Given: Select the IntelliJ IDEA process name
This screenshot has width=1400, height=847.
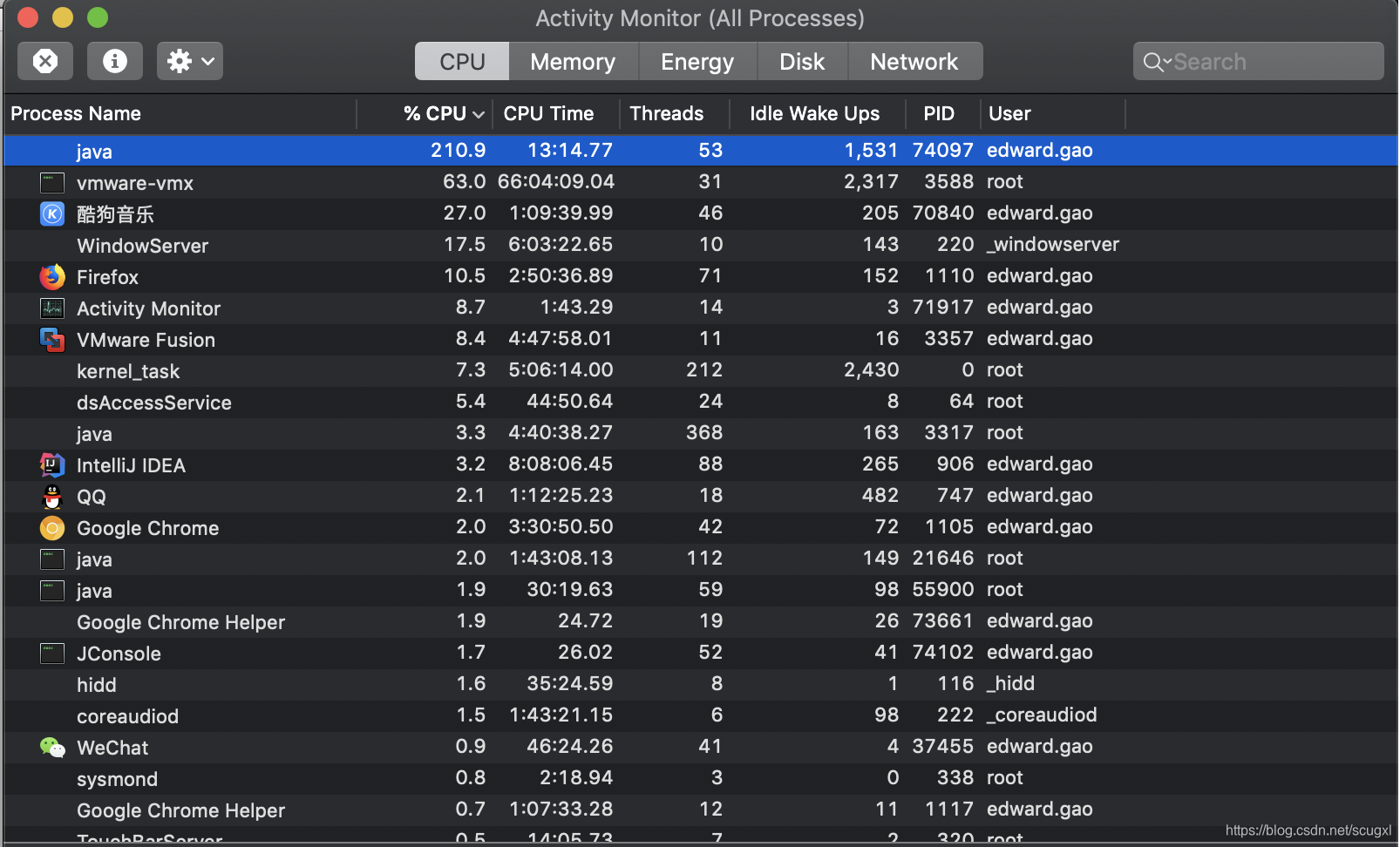Looking at the screenshot, I should [131, 465].
